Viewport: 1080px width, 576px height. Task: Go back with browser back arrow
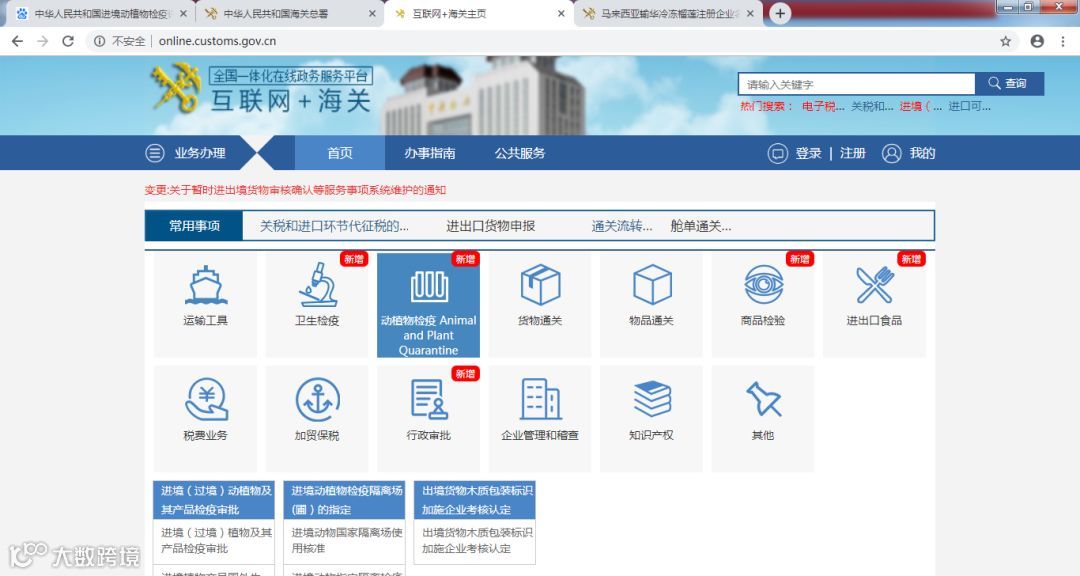tap(17, 41)
